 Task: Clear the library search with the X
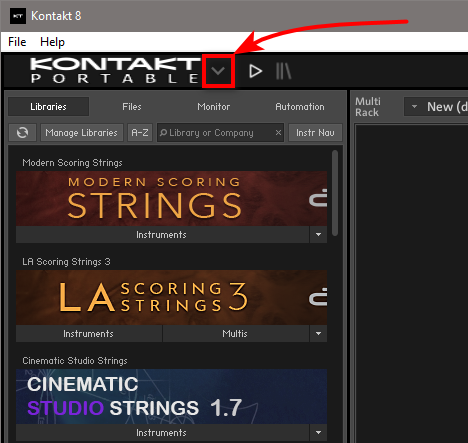click(278, 133)
